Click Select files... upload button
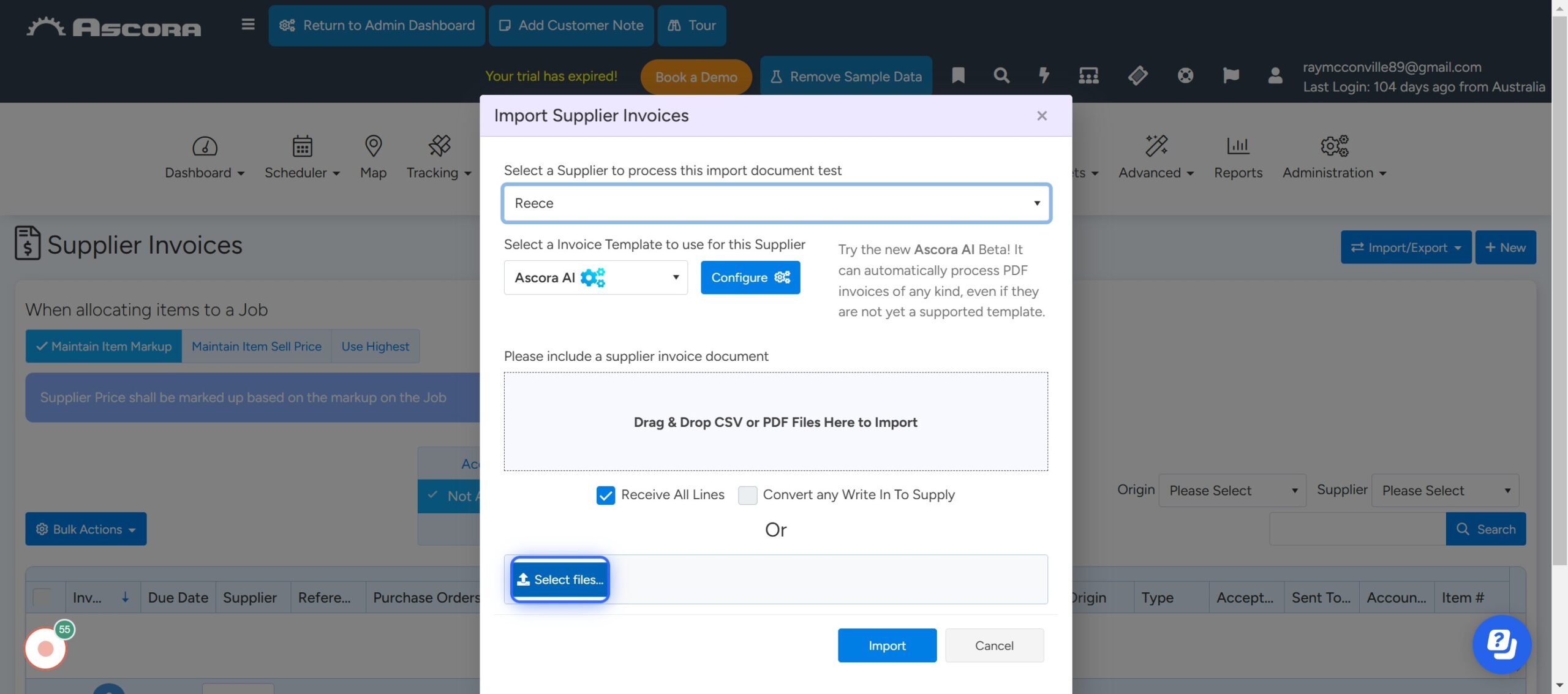The image size is (1568, 694). [560, 579]
